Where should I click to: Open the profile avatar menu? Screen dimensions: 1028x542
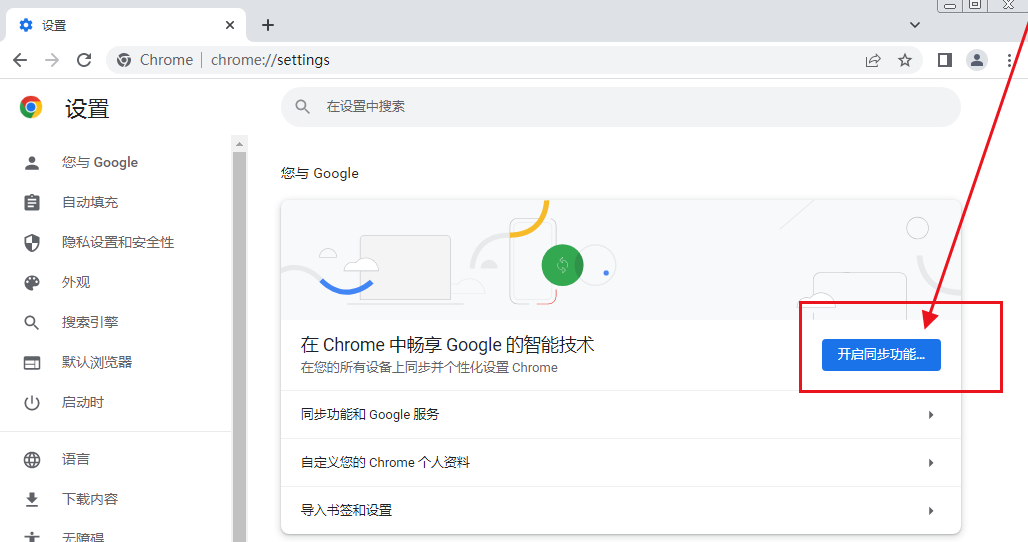point(977,60)
